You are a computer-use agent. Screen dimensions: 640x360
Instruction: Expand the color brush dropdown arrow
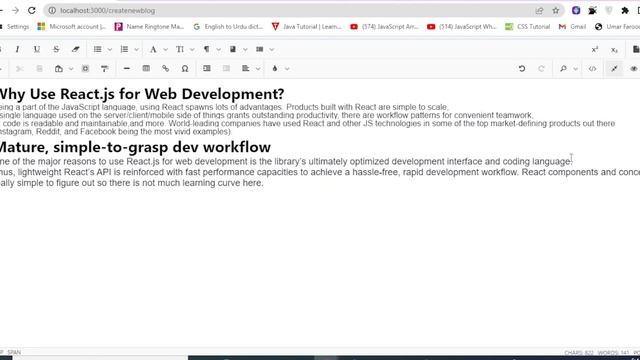287,69
